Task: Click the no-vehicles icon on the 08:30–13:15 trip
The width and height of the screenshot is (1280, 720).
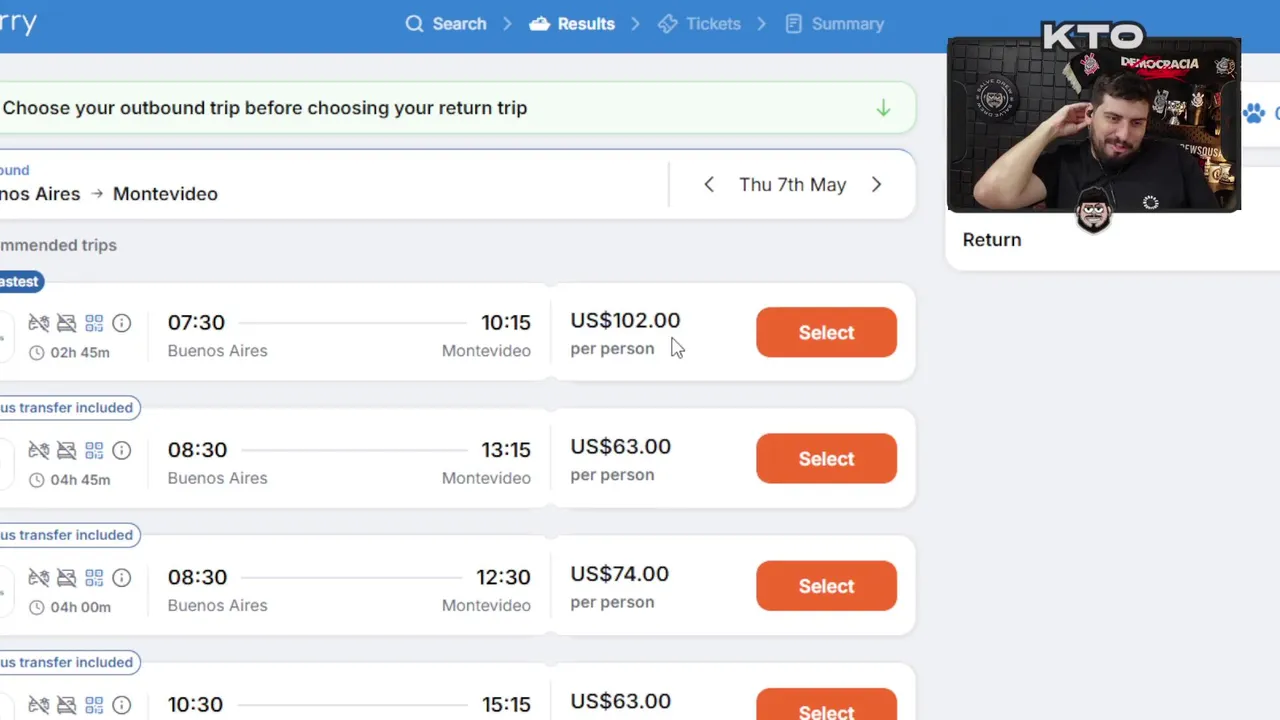Action: point(66,450)
